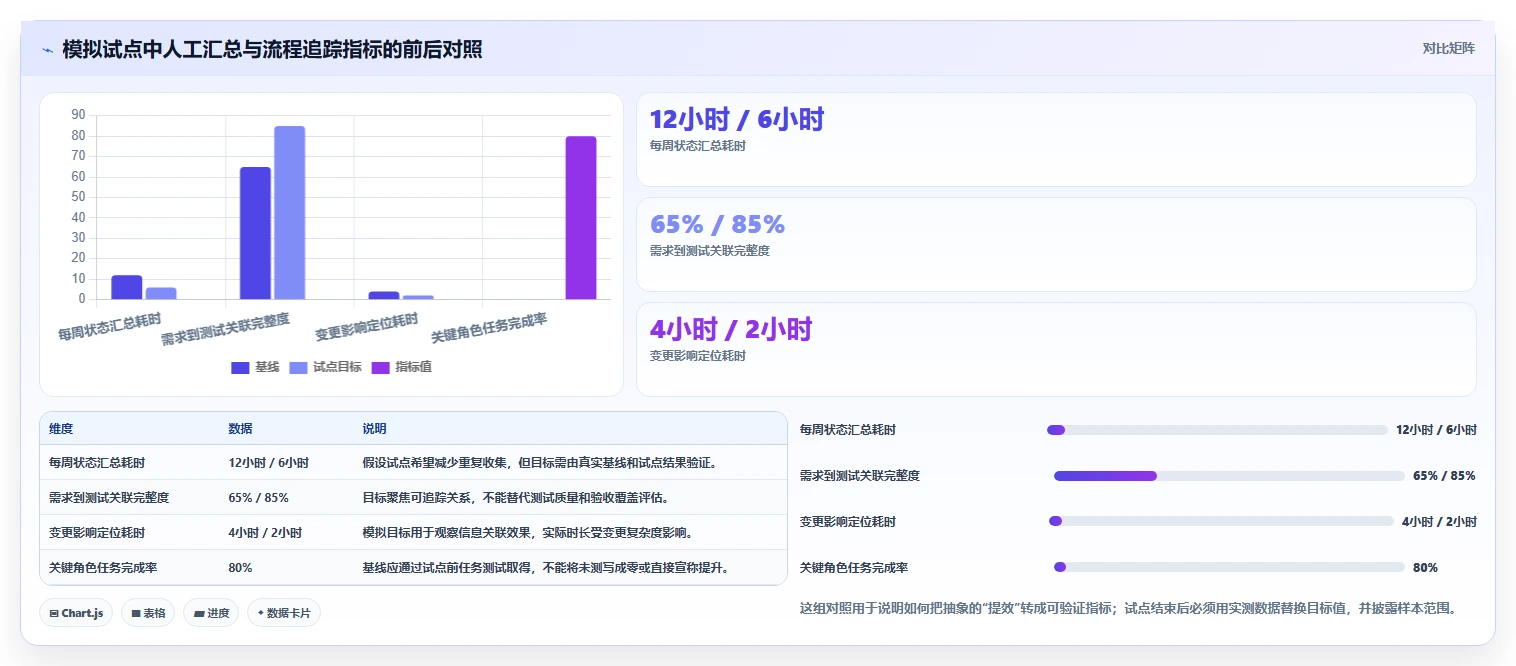Screen dimensions: 1516x666
Task: Click the 说明 column header
Action: tap(374, 429)
